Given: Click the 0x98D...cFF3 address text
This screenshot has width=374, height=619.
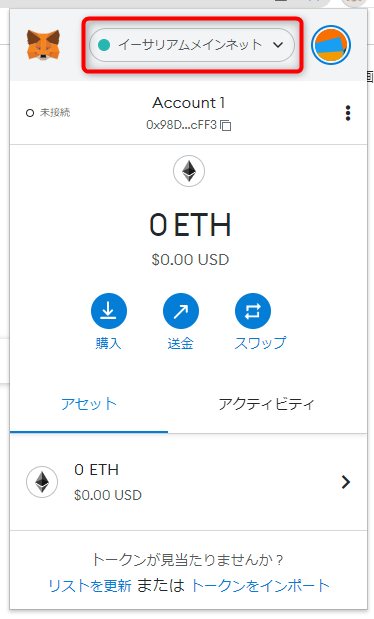Looking at the screenshot, I should coord(181,125).
